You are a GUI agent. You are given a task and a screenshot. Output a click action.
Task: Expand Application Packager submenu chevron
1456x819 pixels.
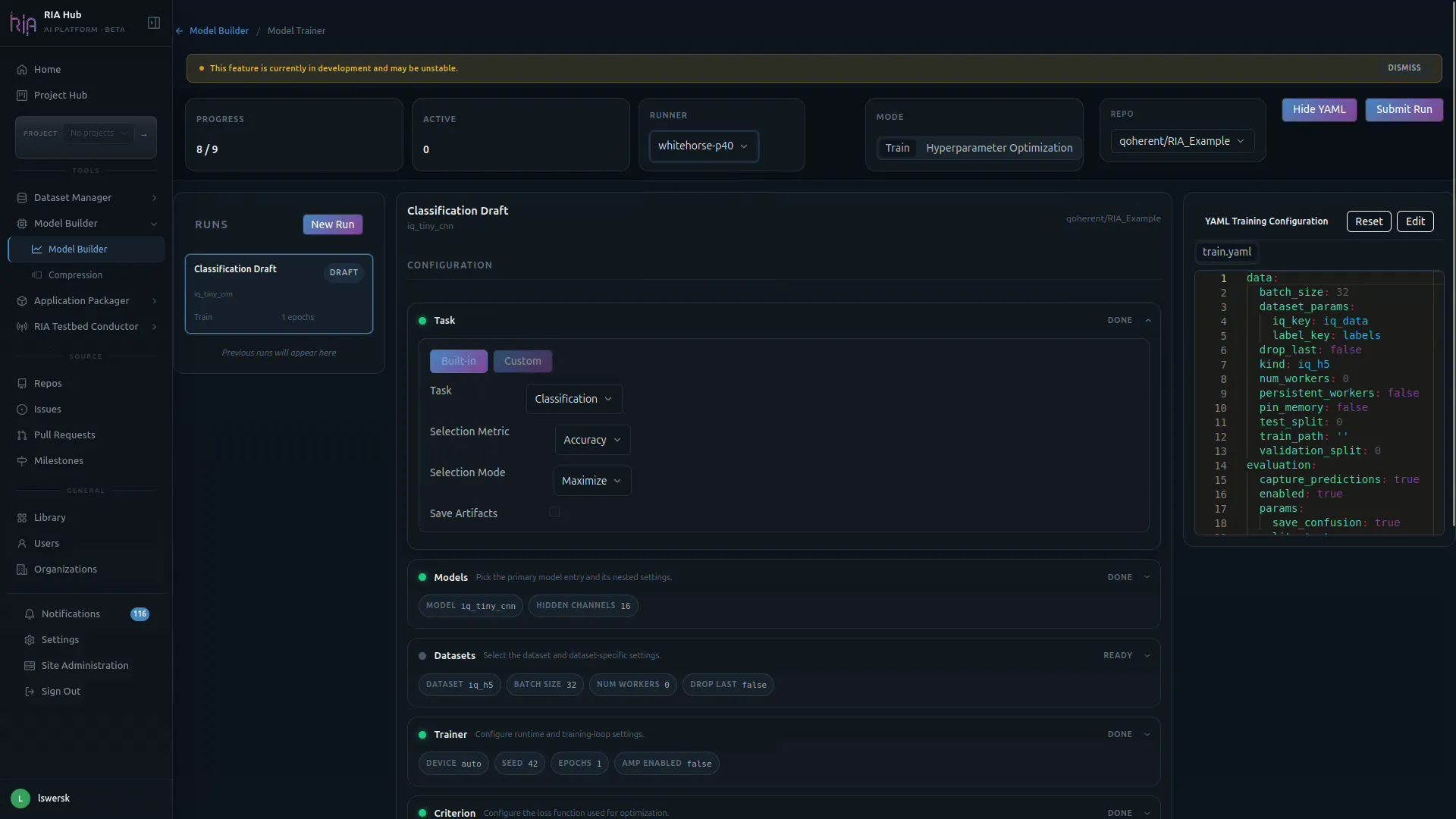pos(155,301)
